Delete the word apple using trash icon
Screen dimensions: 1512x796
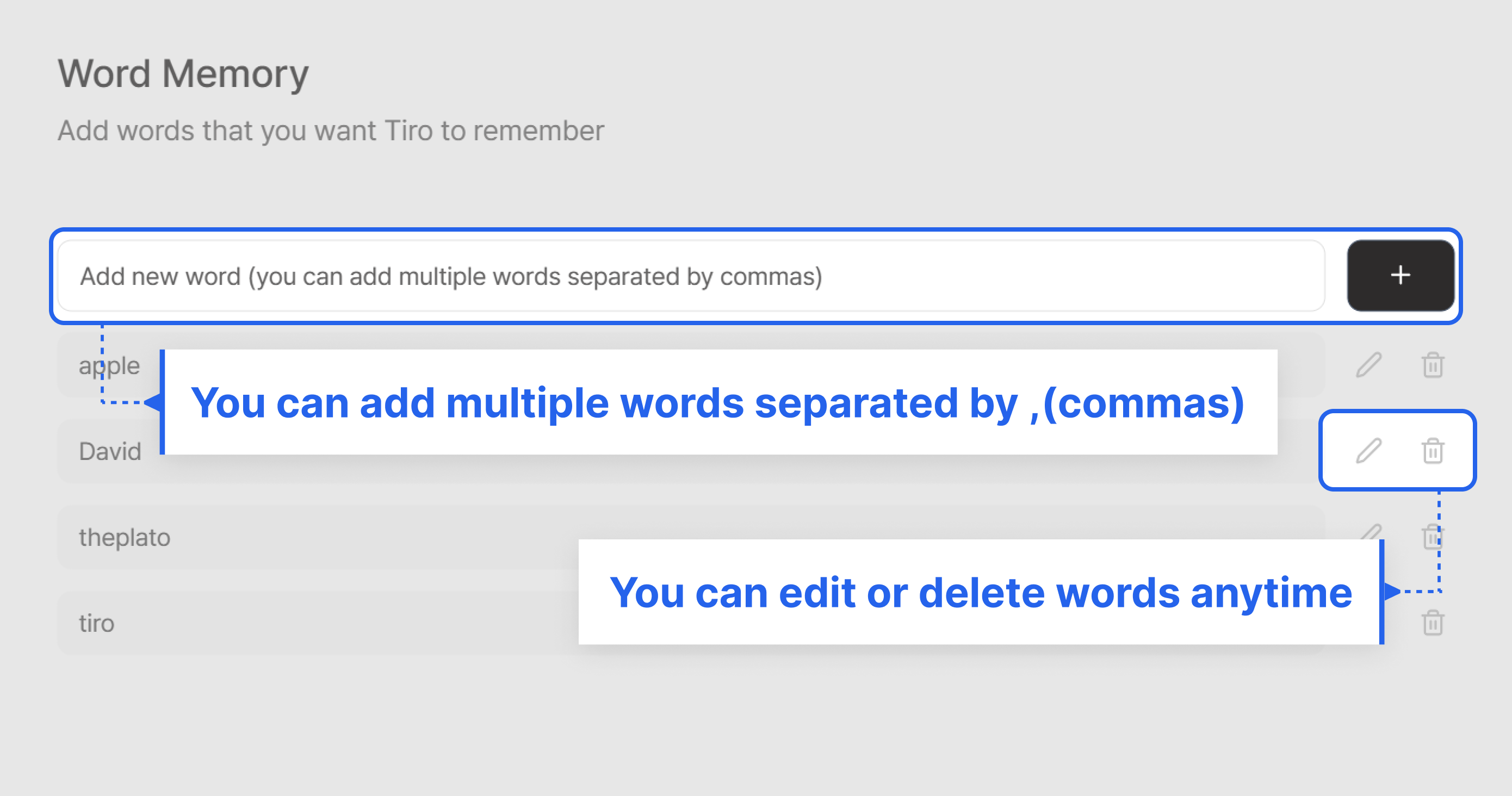(x=1432, y=365)
